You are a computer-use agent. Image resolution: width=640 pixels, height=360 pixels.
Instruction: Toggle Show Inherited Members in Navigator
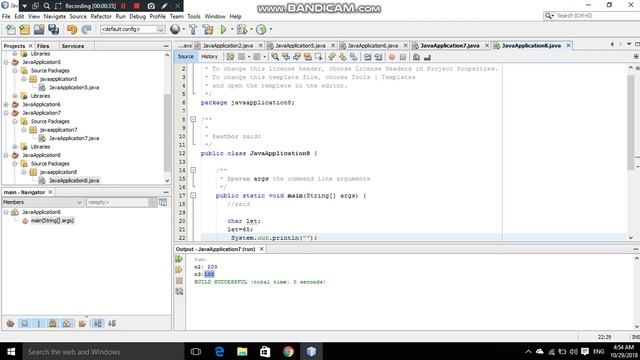pyautogui.click(x=10, y=323)
